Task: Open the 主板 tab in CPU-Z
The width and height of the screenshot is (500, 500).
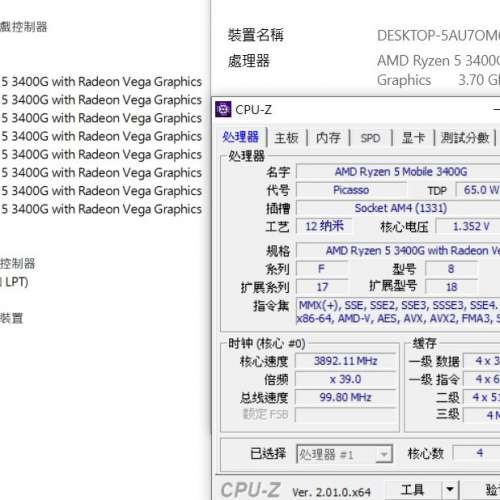Action: click(286, 138)
